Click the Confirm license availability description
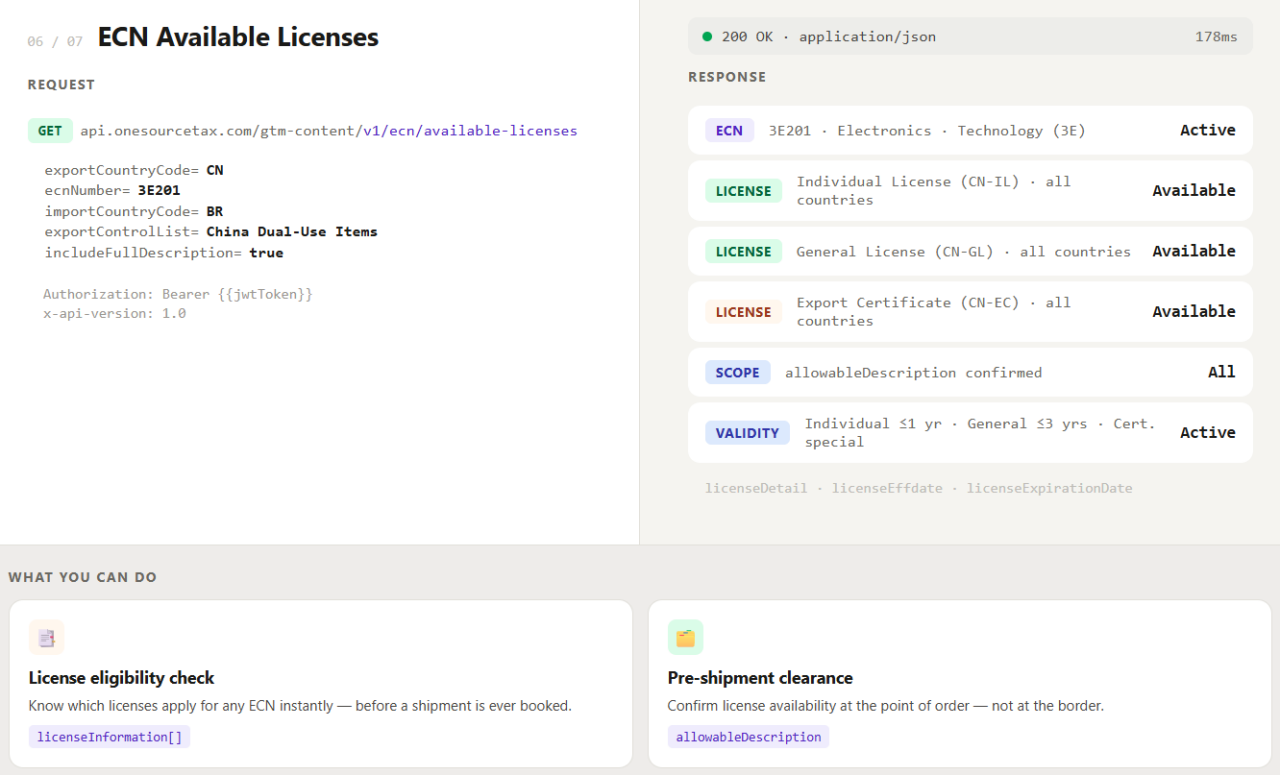The width and height of the screenshot is (1280, 775). [886, 706]
